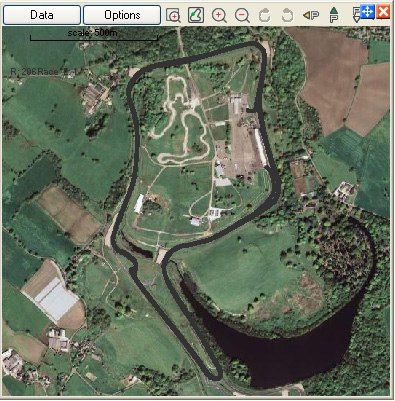The image size is (395, 401).
Task: Pan the map down with down-arrow icon
Action: tap(356, 15)
